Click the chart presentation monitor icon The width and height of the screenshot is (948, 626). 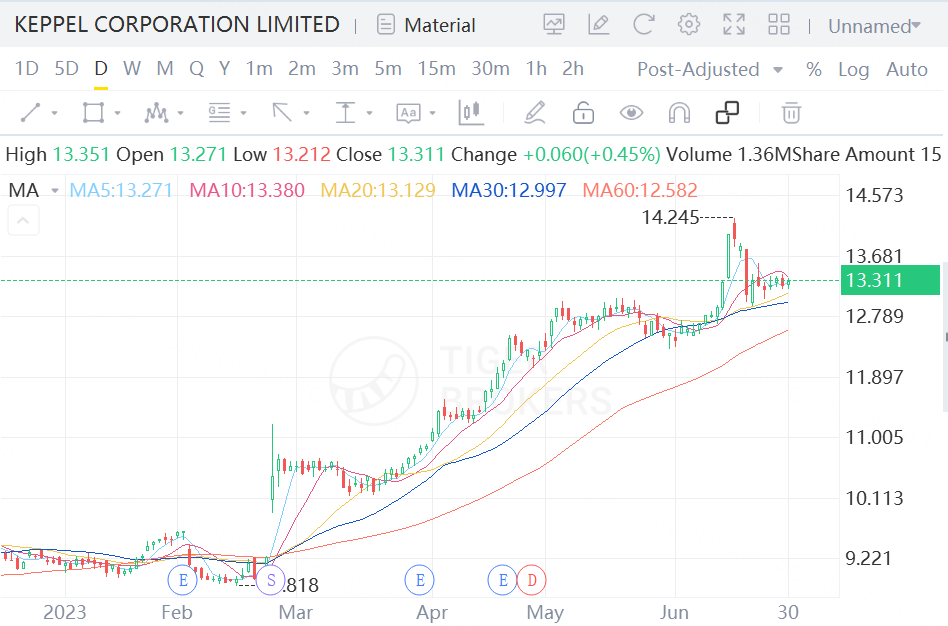(554, 25)
